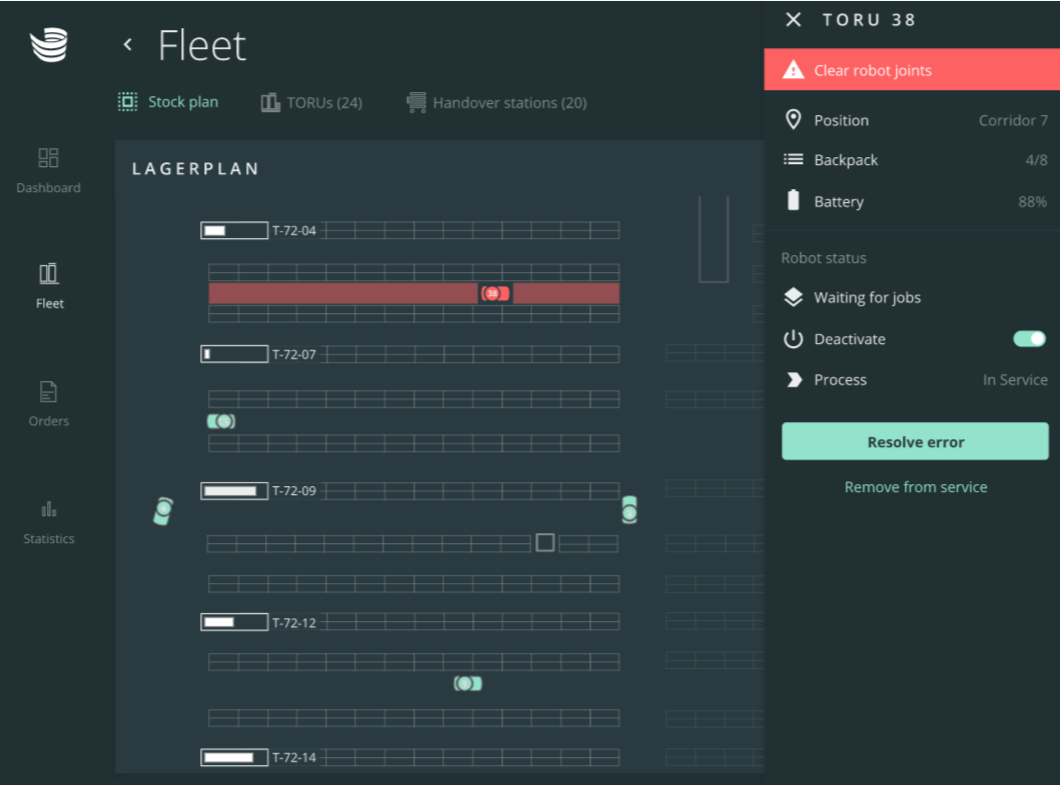
Task: Click the highlighted red corridor on map
Action: 340,293
